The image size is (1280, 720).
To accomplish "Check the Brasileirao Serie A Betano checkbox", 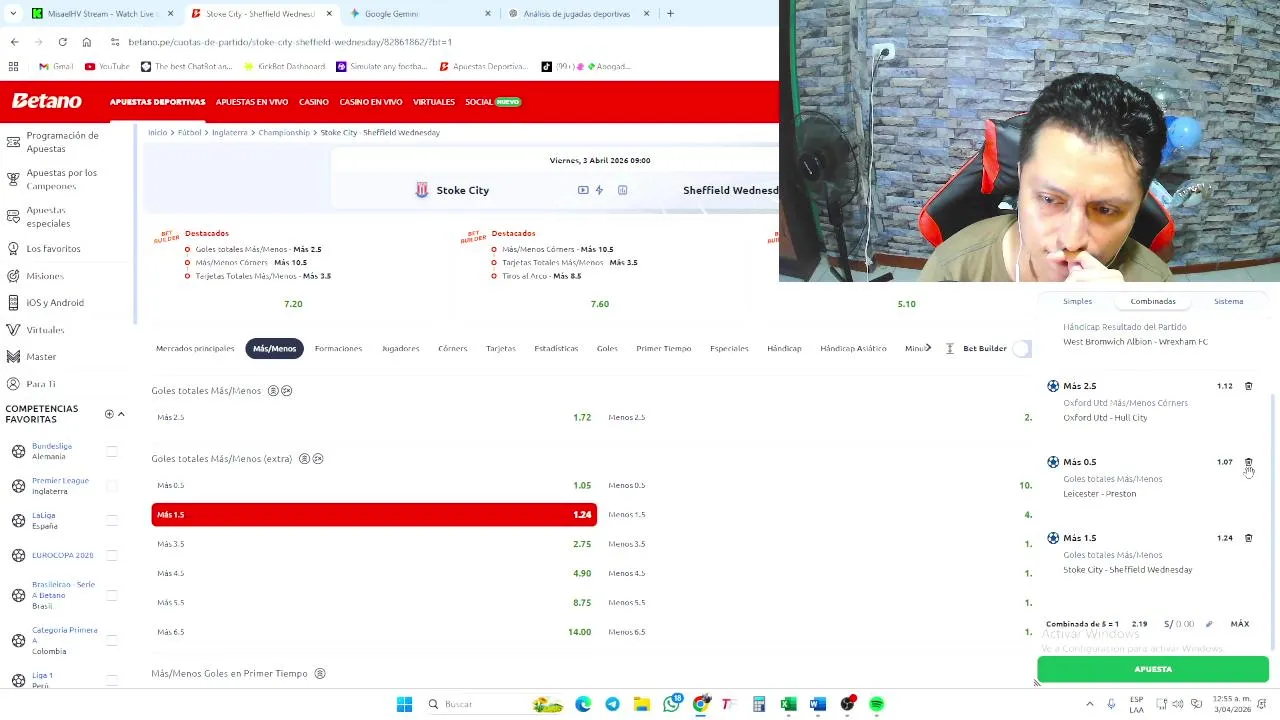I will point(112,595).
